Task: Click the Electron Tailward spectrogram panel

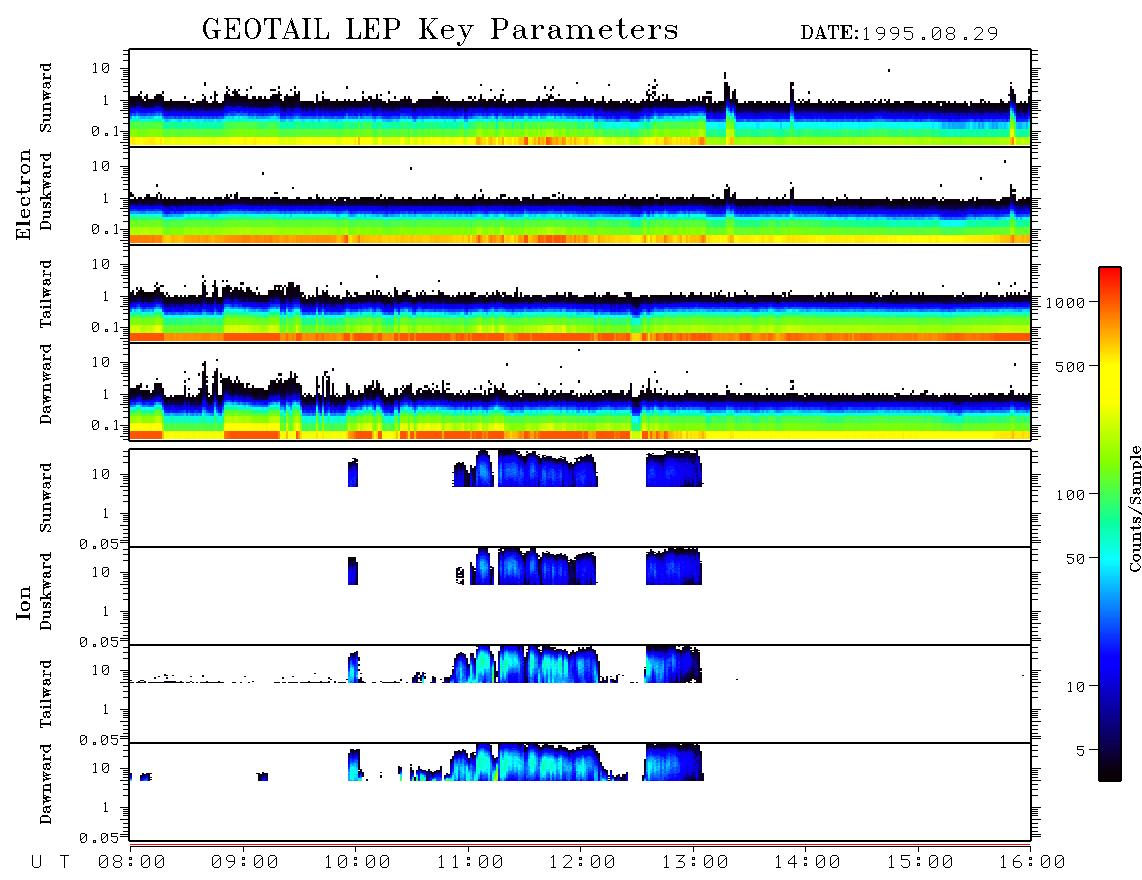Action: point(580,294)
